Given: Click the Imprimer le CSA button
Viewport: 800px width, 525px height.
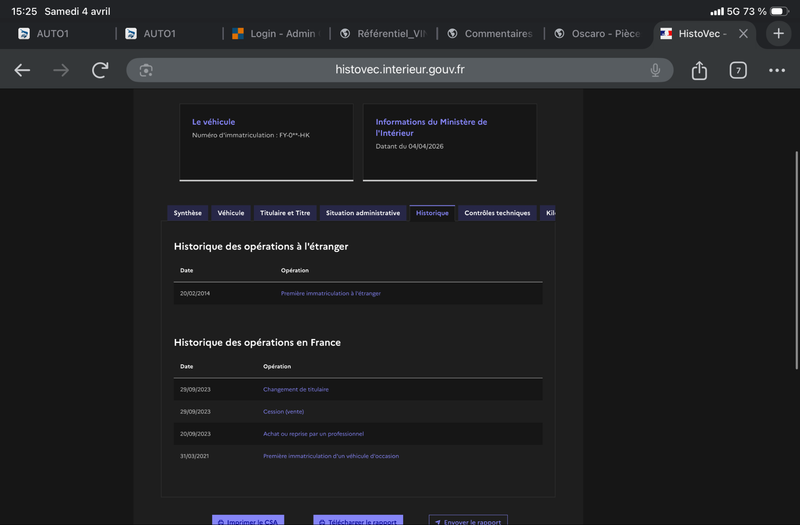Looking at the screenshot, I should (x=248, y=521).
